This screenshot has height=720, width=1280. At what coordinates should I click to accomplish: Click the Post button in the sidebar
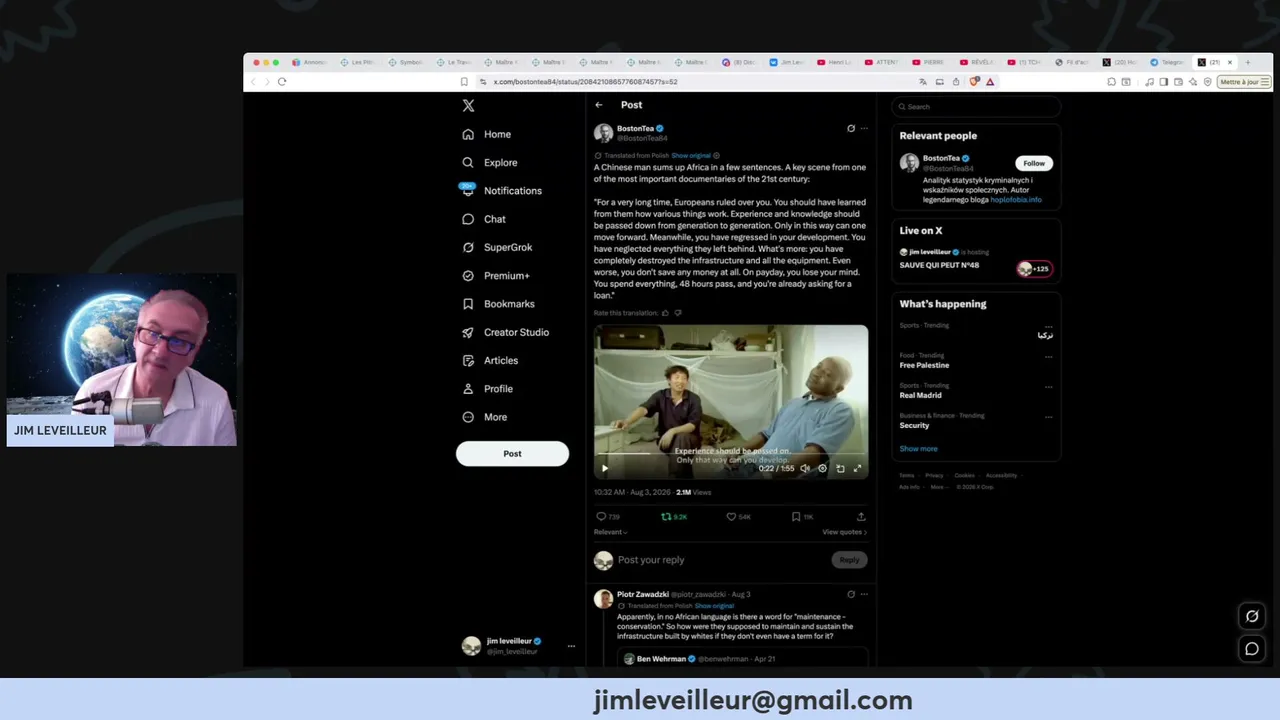[x=512, y=454]
